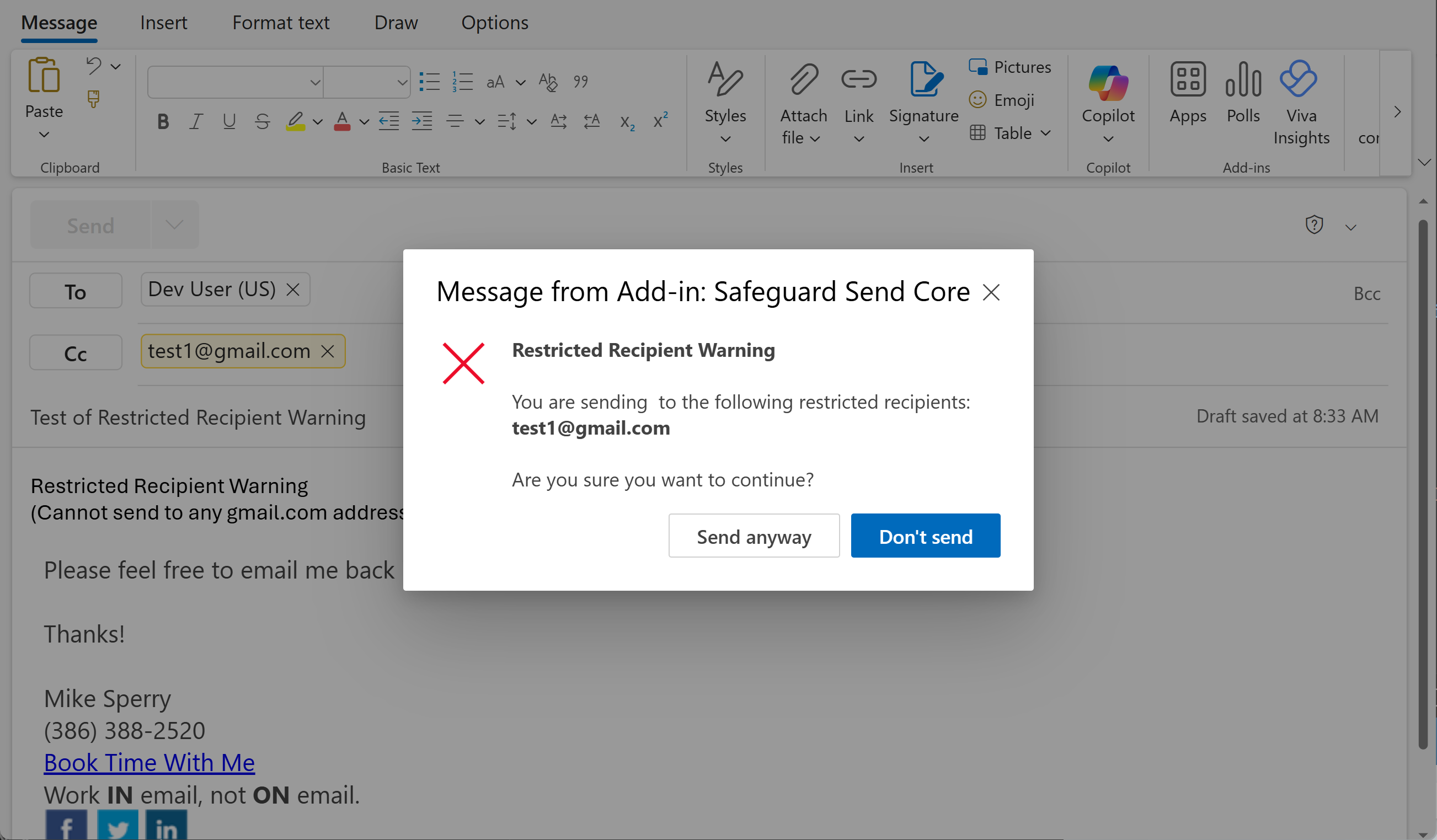This screenshot has width=1437, height=840.
Task: Toggle Superscript formatting
Action: point(660,120)
